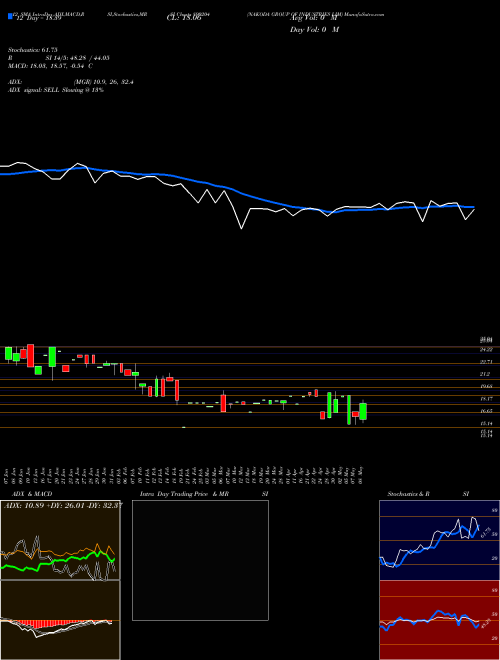Click the 'Intra Day Trading Price & MR SI' title
The image size is (500, 660).
pos(204,494)
